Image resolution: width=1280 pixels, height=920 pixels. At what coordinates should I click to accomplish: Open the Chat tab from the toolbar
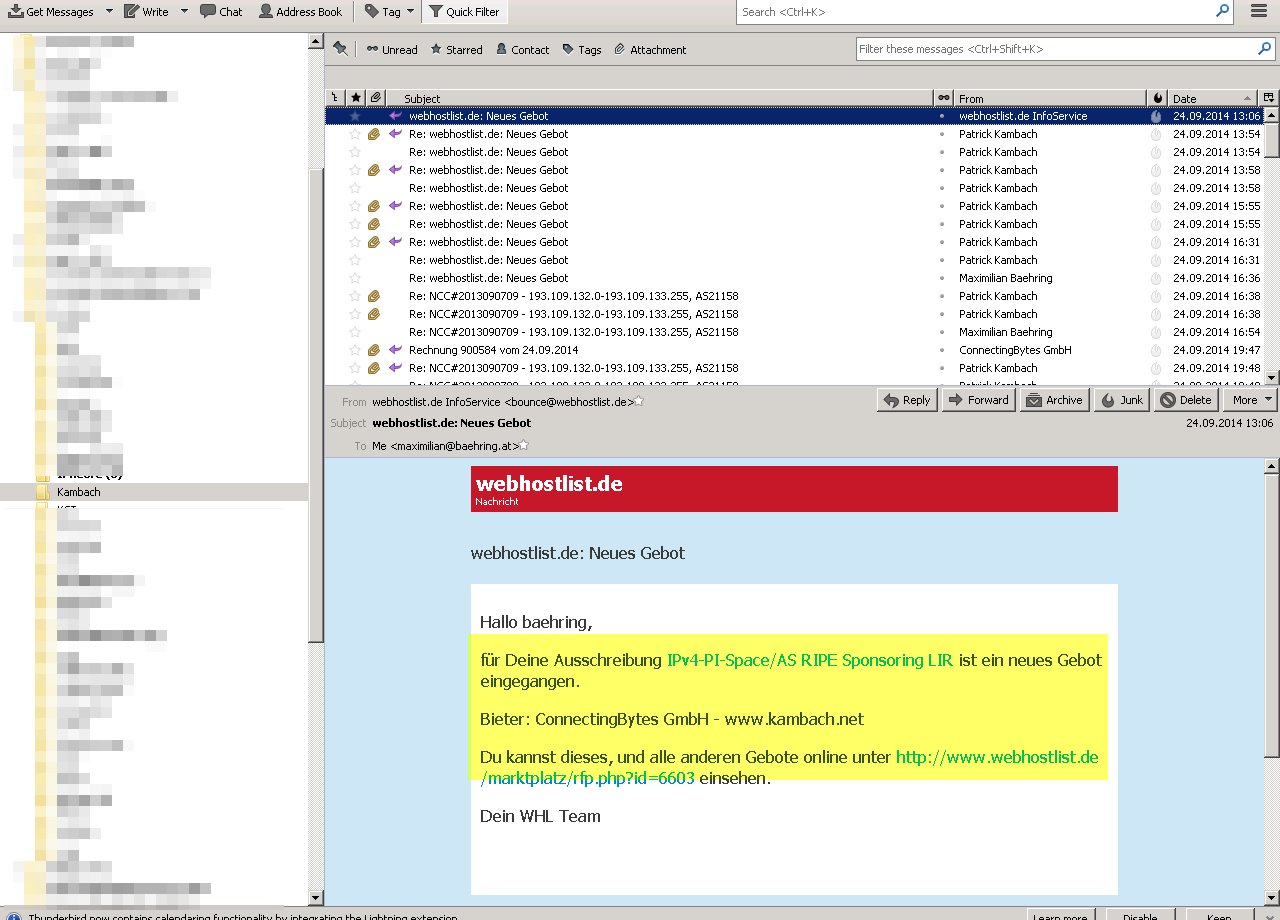[221, 12]
